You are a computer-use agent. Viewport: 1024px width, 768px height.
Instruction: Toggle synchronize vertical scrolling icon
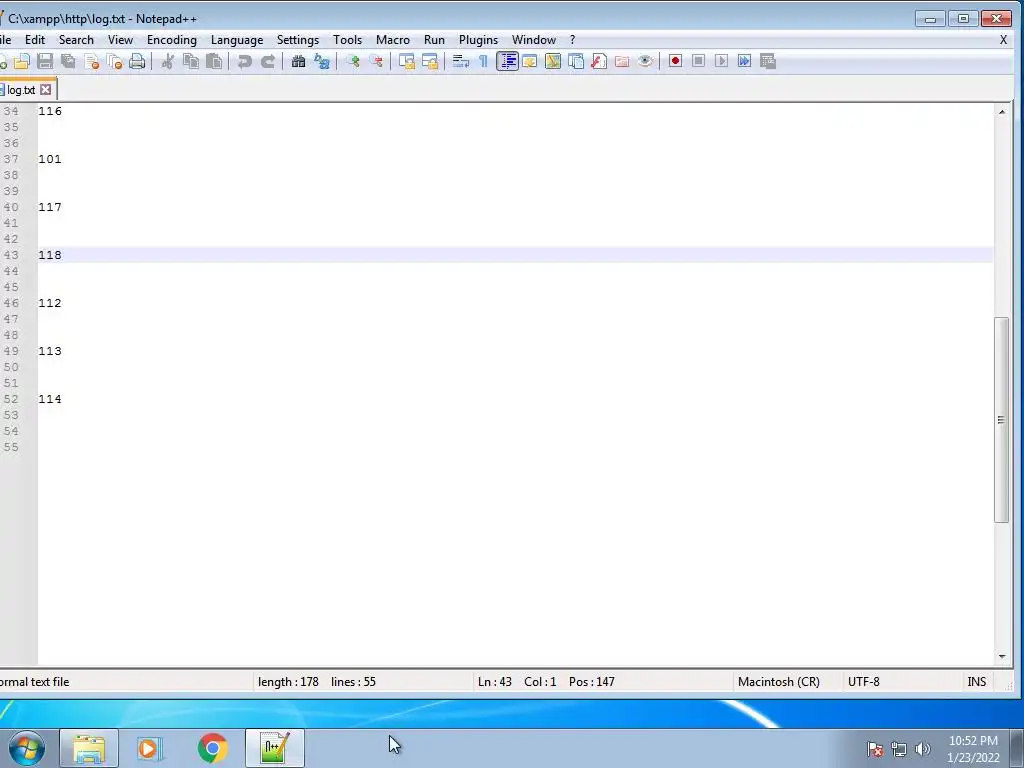coord(406,61)
